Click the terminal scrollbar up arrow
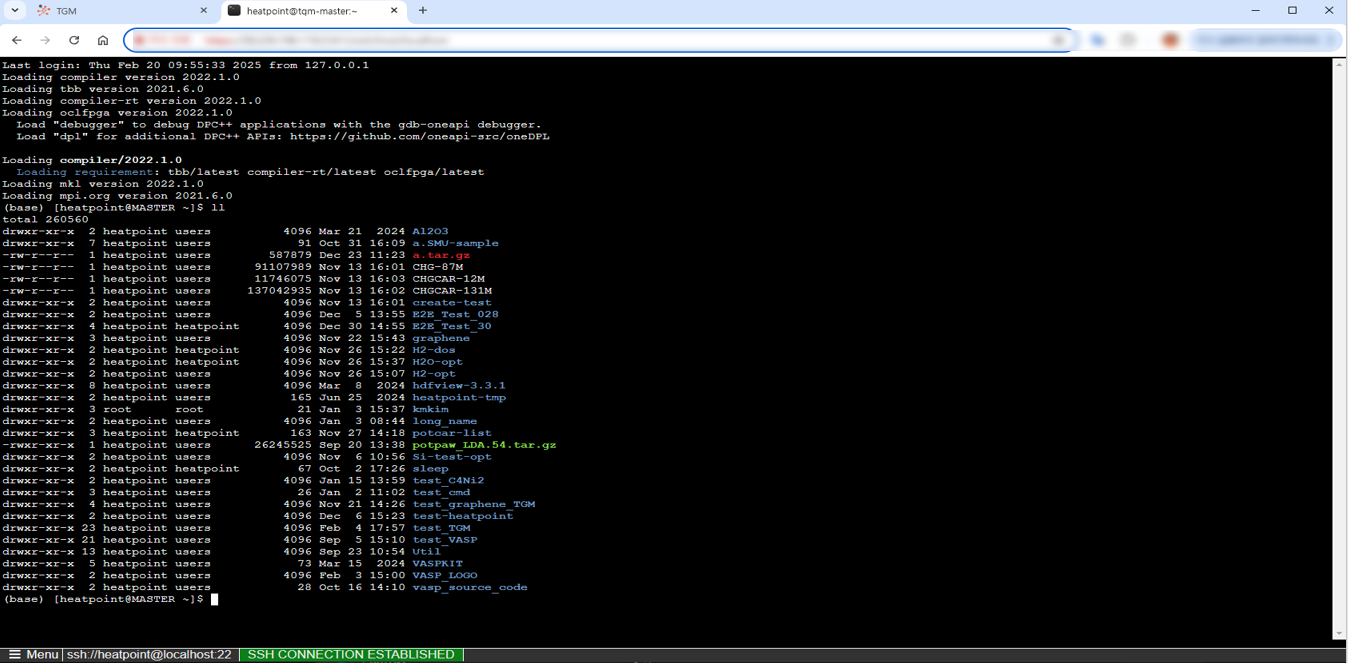This screenshot has width=1348, height=663. point(1339,64)
